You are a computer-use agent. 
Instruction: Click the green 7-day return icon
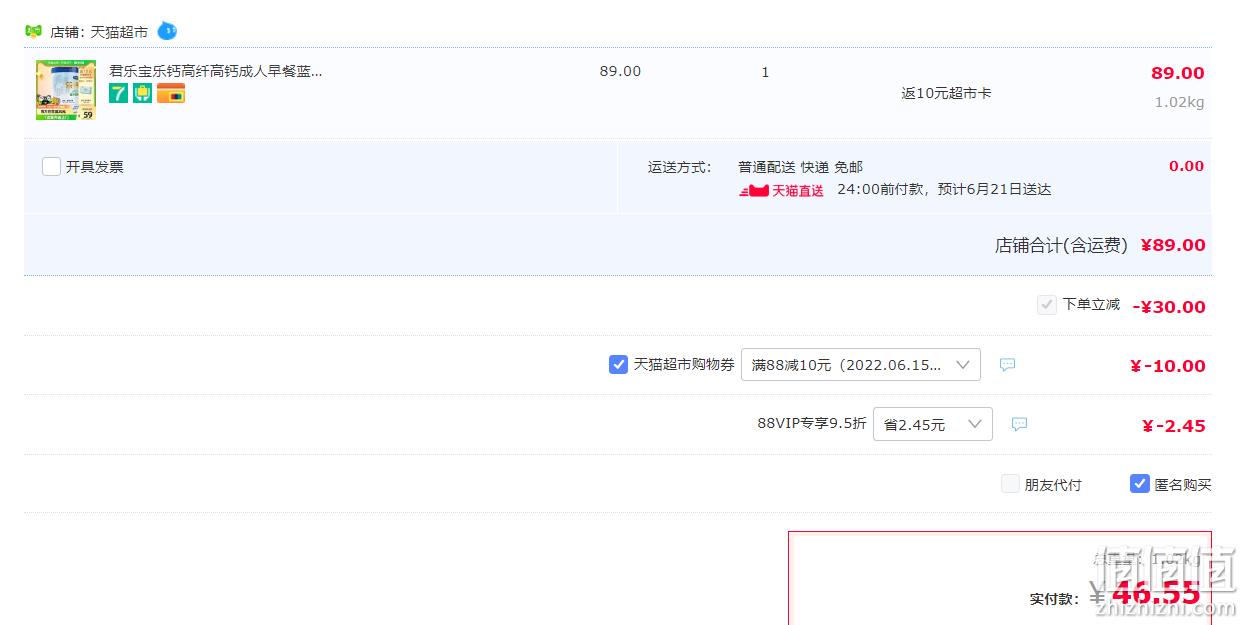pyautogui.click(x=119, y=93)
